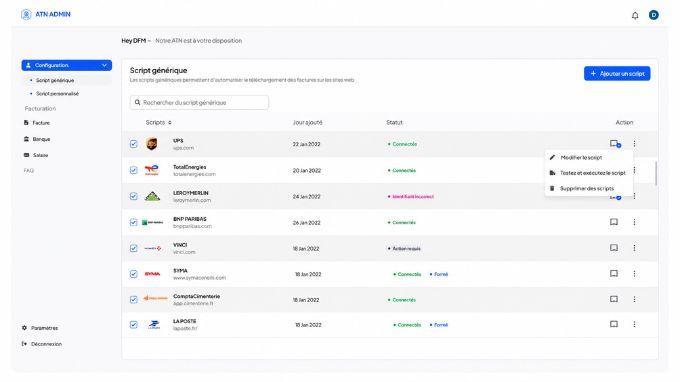Click the 26 Jan 2022 date cell
The image size is (680, 382).
[307, 222]
